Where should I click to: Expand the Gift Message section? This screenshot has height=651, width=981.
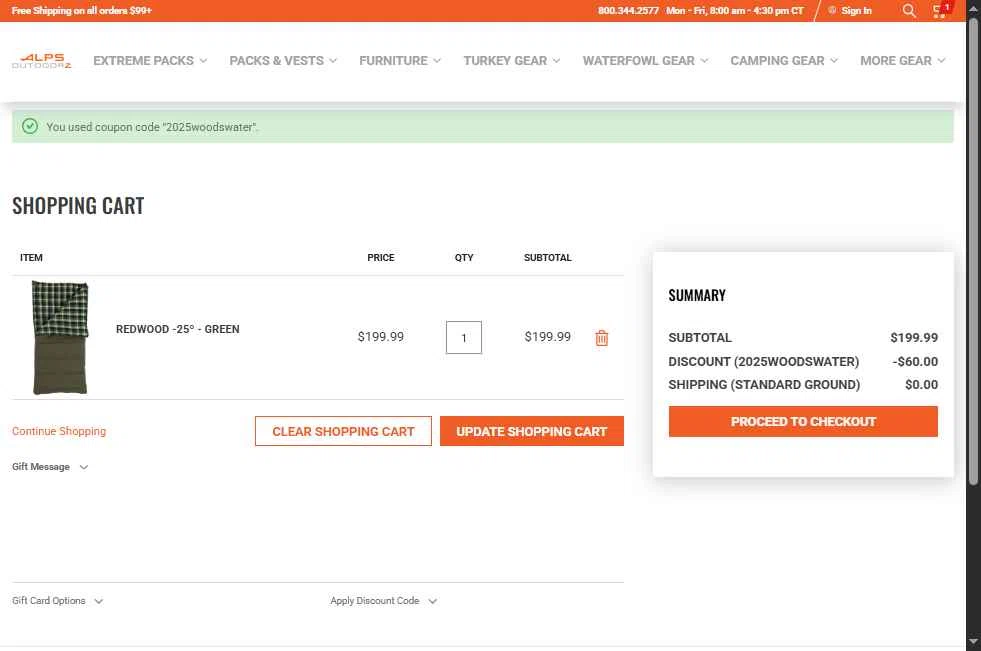[x=50, y=467]
